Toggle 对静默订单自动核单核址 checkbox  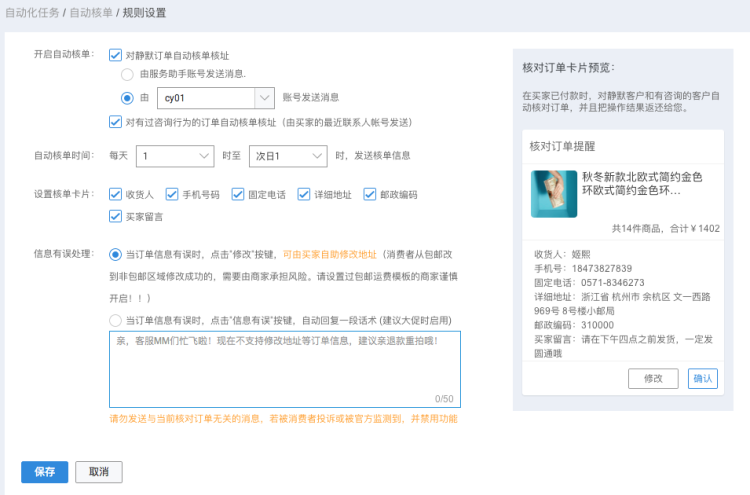click(116, 55)
